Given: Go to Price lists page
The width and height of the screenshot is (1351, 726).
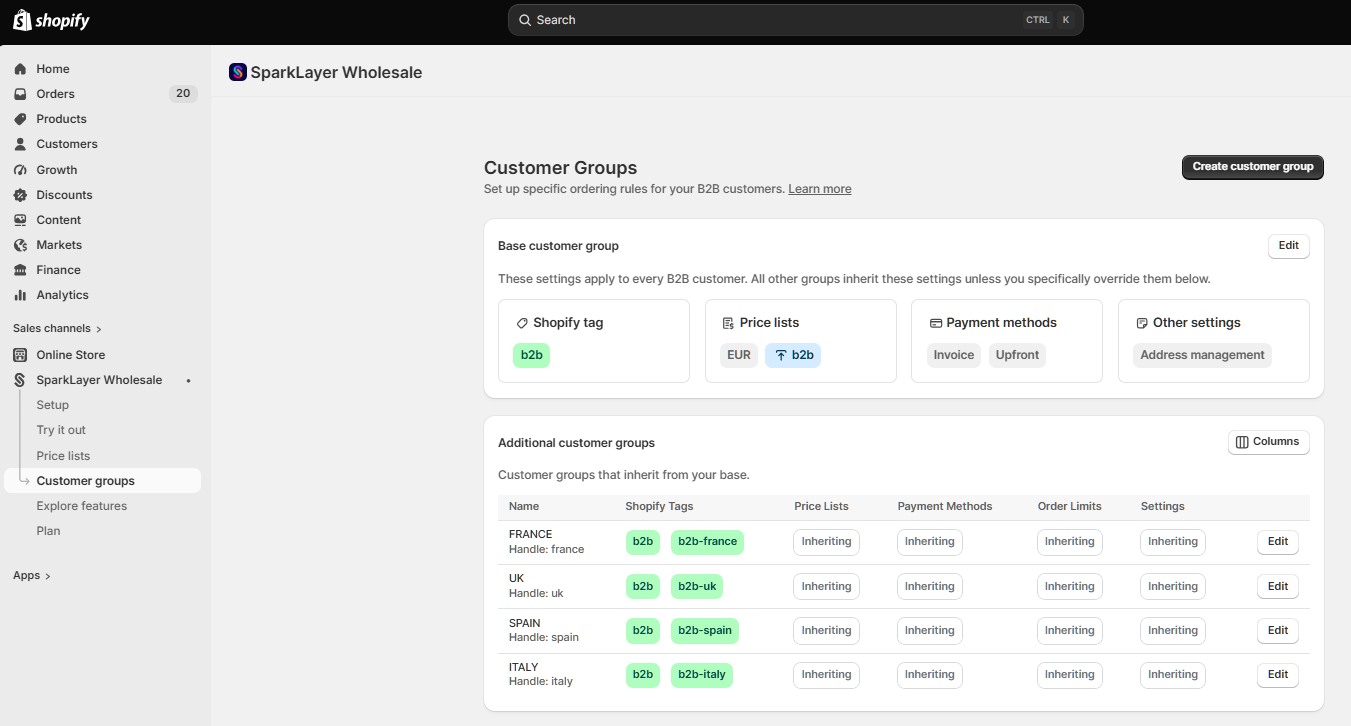Looking at the screenshot, I should [x=63, y=456].
